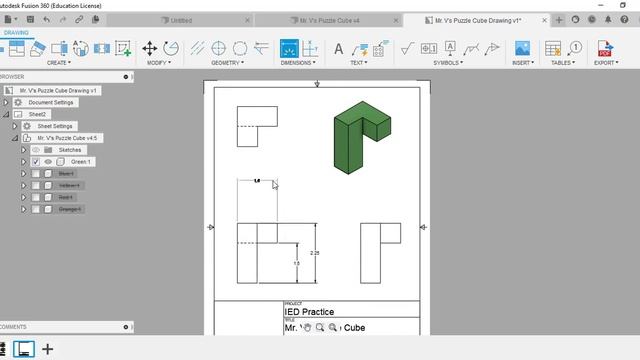Collapse the Comments panel dot button
The image size is (640, 360).
pos(126,327)
